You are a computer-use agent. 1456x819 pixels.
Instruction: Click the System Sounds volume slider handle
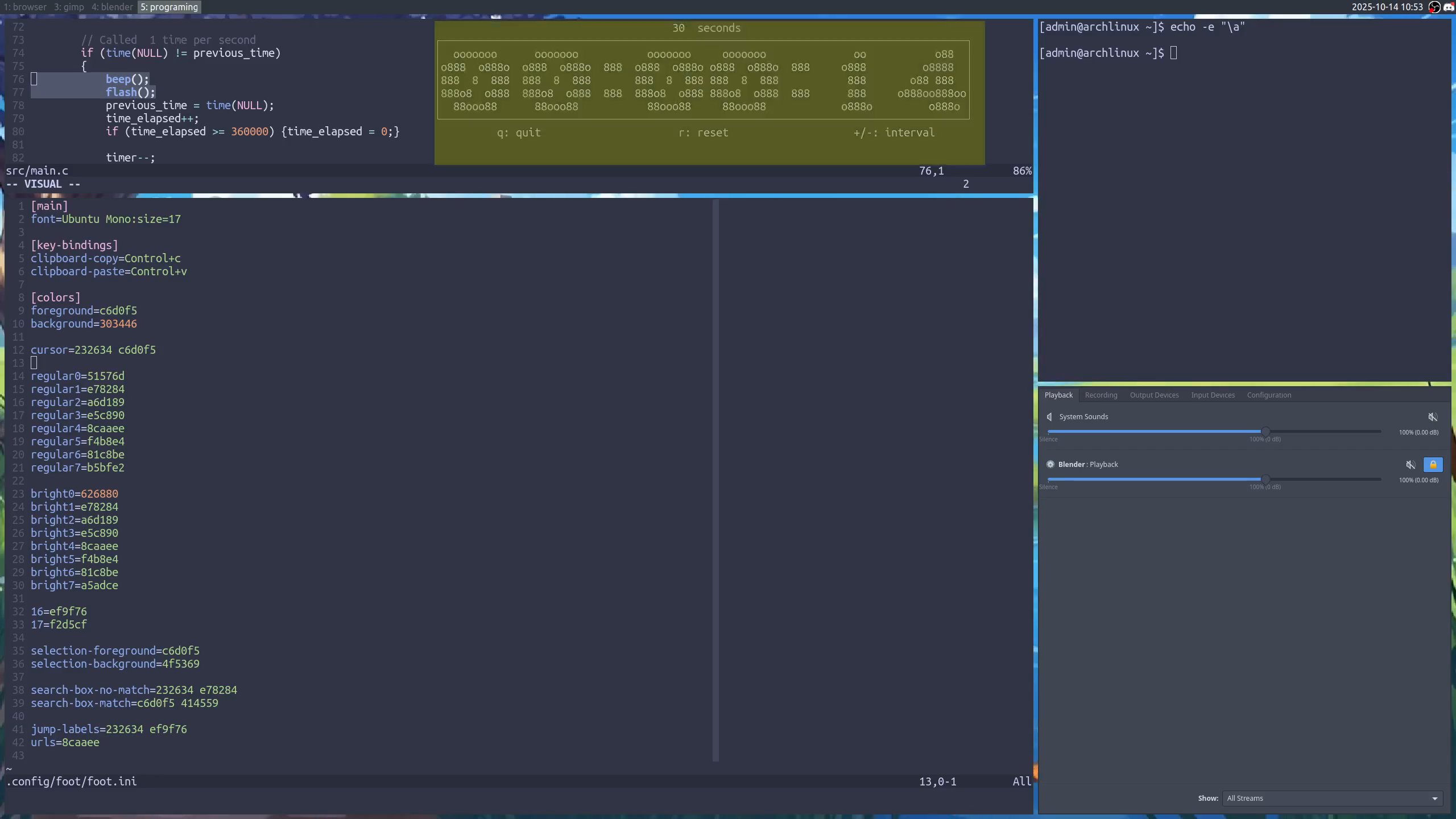1265,432
